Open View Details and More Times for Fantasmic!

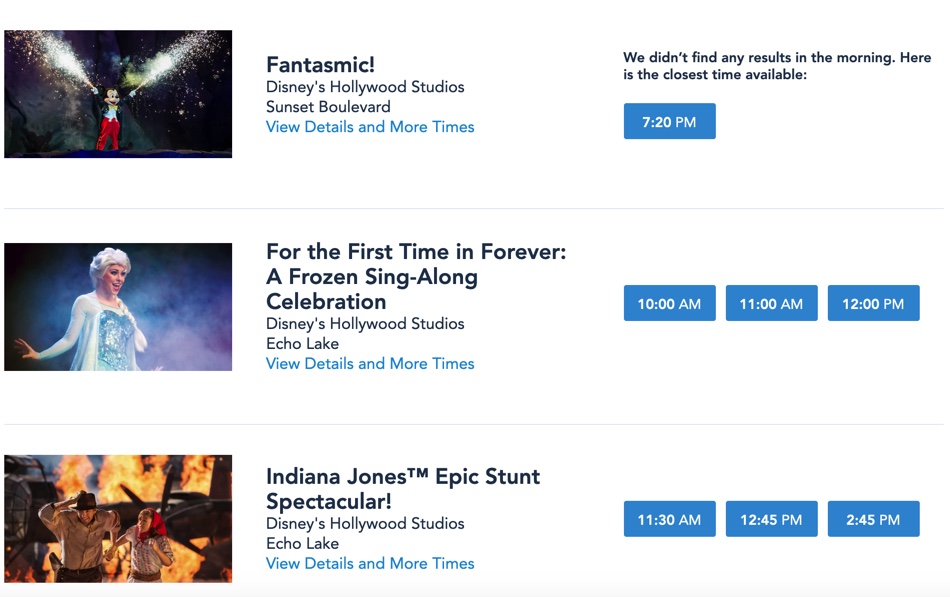[x=370, y=127]
